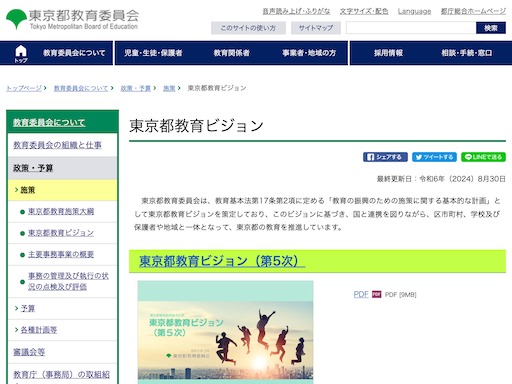Click 教育委員会について breadcrumb link
The image size is (512, 384).
click(x=81, y=88)
